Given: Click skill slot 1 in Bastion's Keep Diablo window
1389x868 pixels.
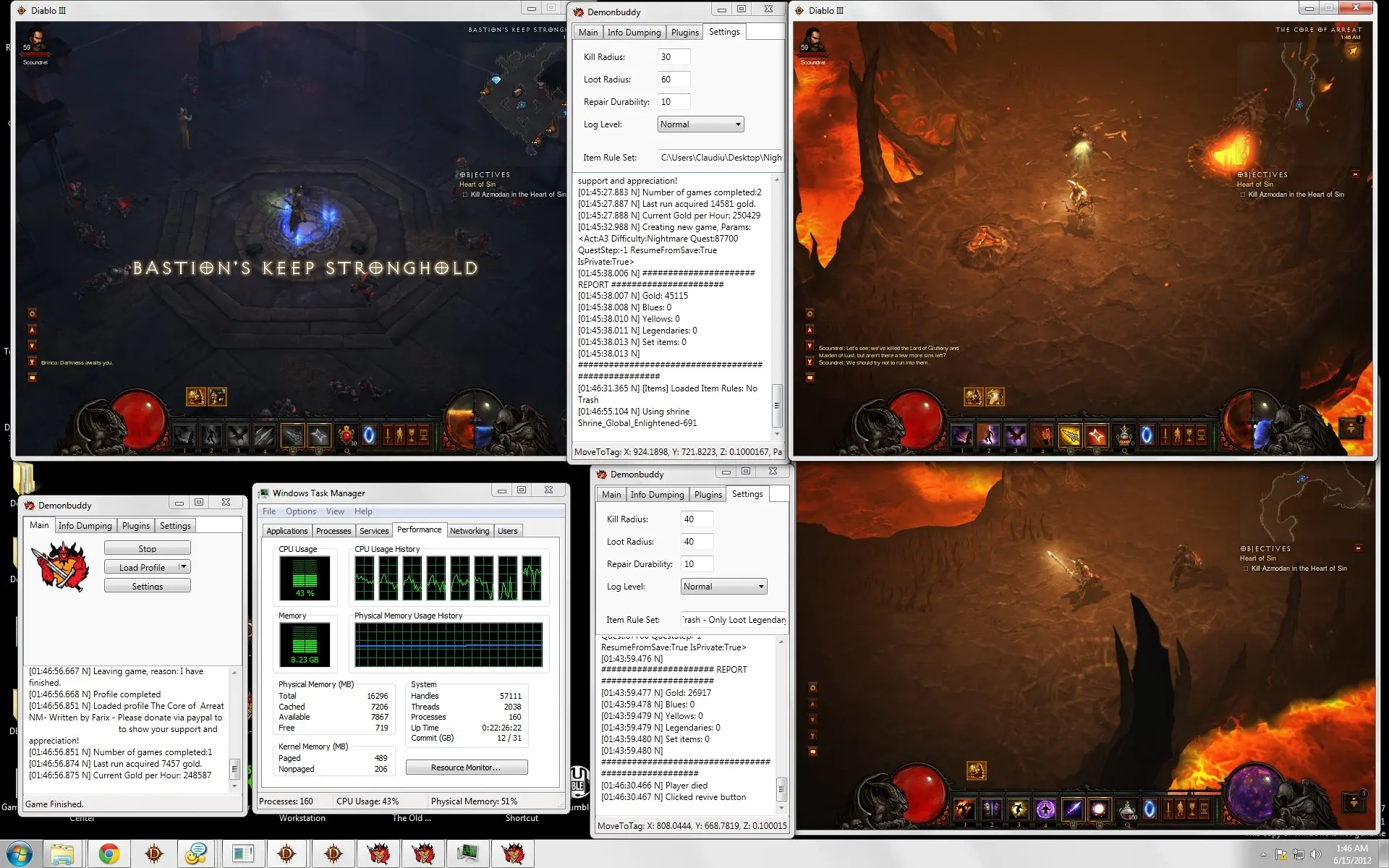Looking at the screenshot, I should click(x=184, y=435).
